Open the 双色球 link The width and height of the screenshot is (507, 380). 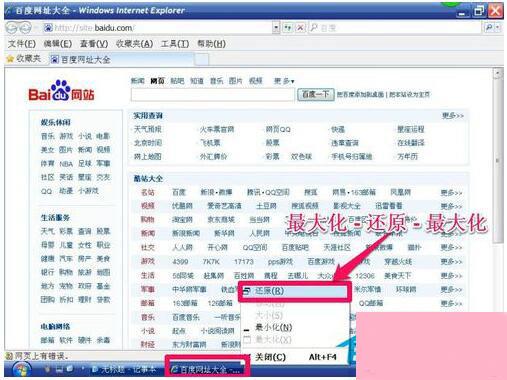pyautogui.click(x=301, y=157)
